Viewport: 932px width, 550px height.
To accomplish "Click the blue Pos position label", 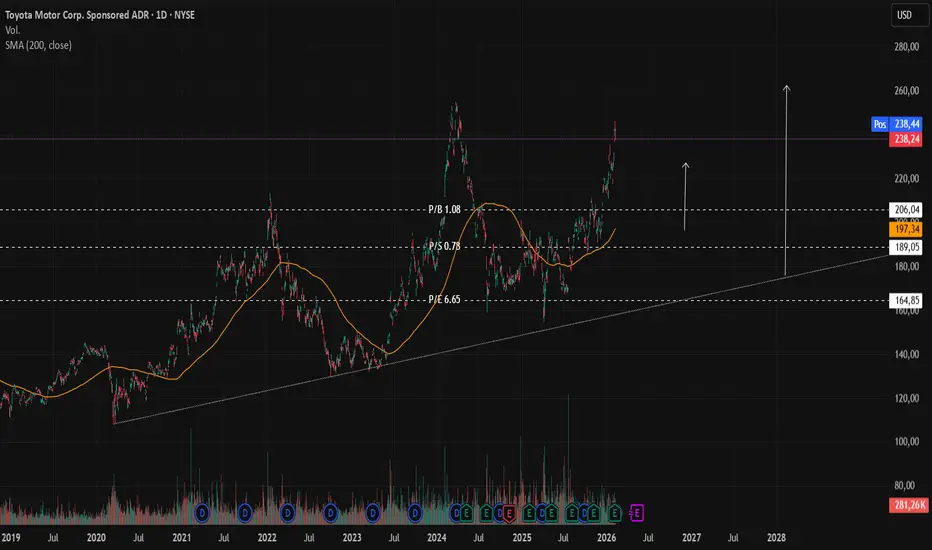I will 880,124.
